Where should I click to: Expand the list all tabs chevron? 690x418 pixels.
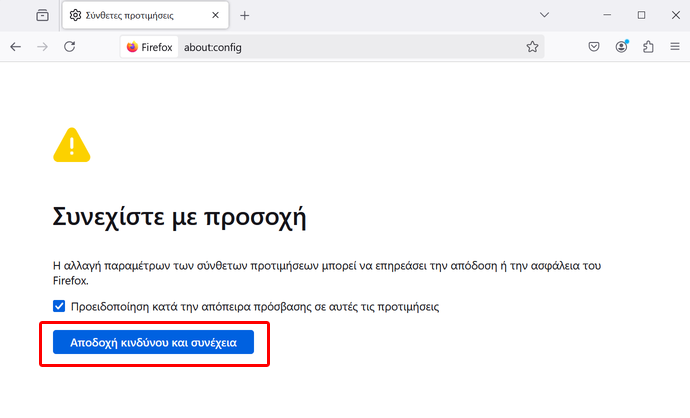tap(544, 15)
